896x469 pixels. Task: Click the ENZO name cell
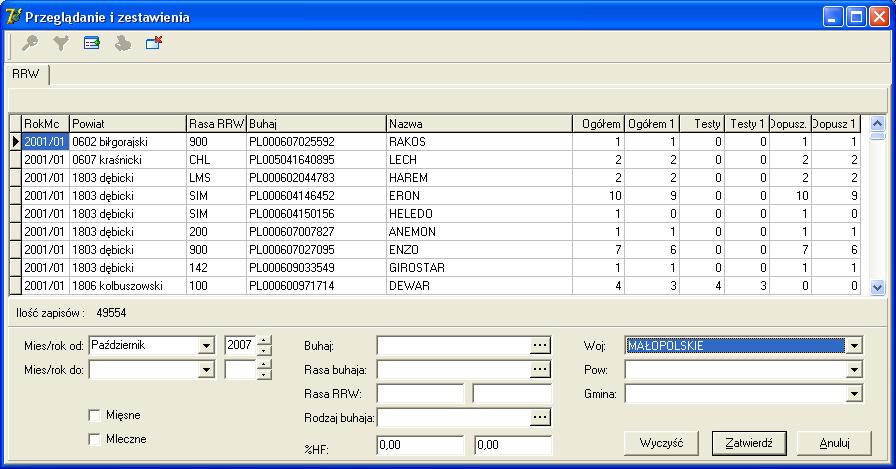(x=479, y=250)
